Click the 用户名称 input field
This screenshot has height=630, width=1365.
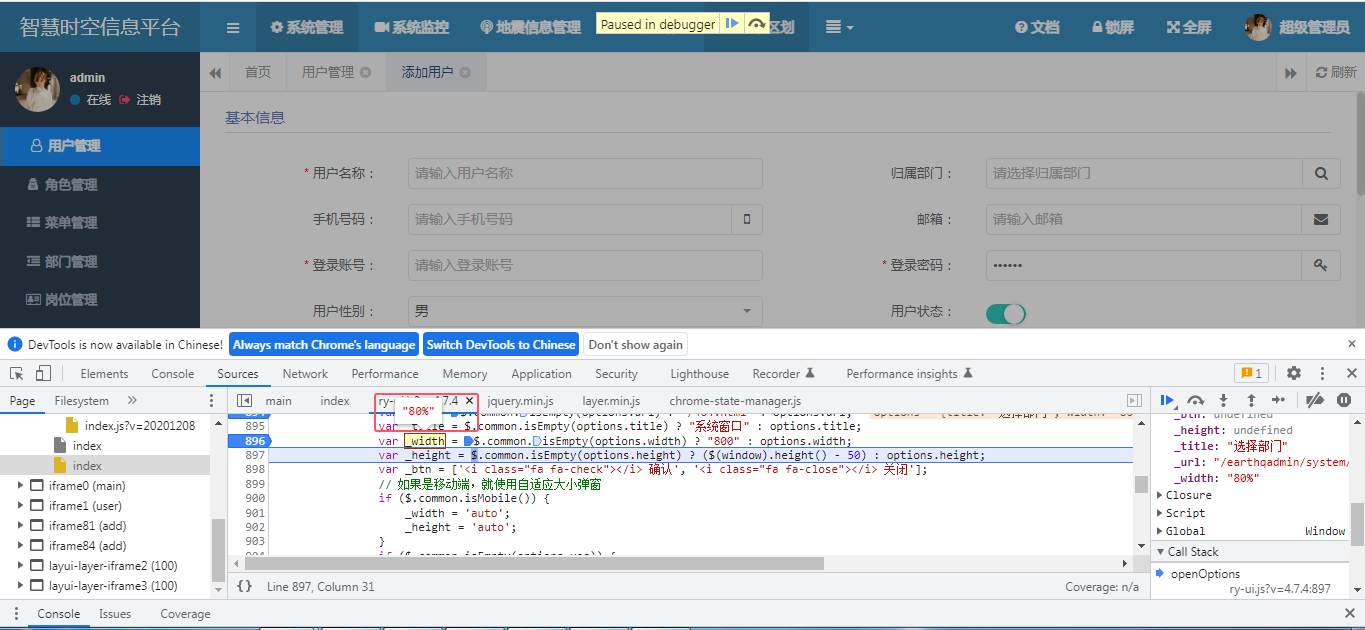pos(585,173)
